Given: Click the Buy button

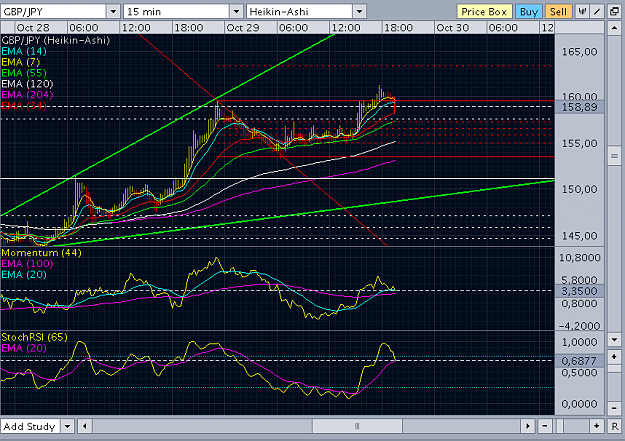Looking at the screenshot, I should (529, 12).
